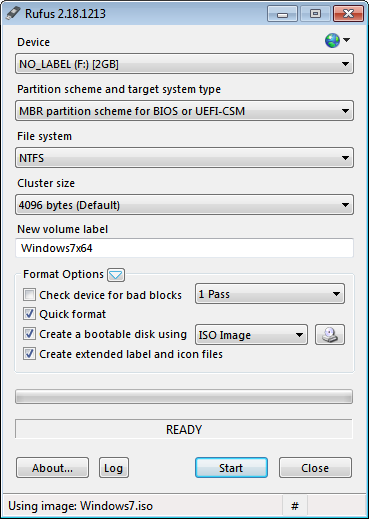
Task: Click the 'New volume label' caption
Action: (x=63, y=229)
